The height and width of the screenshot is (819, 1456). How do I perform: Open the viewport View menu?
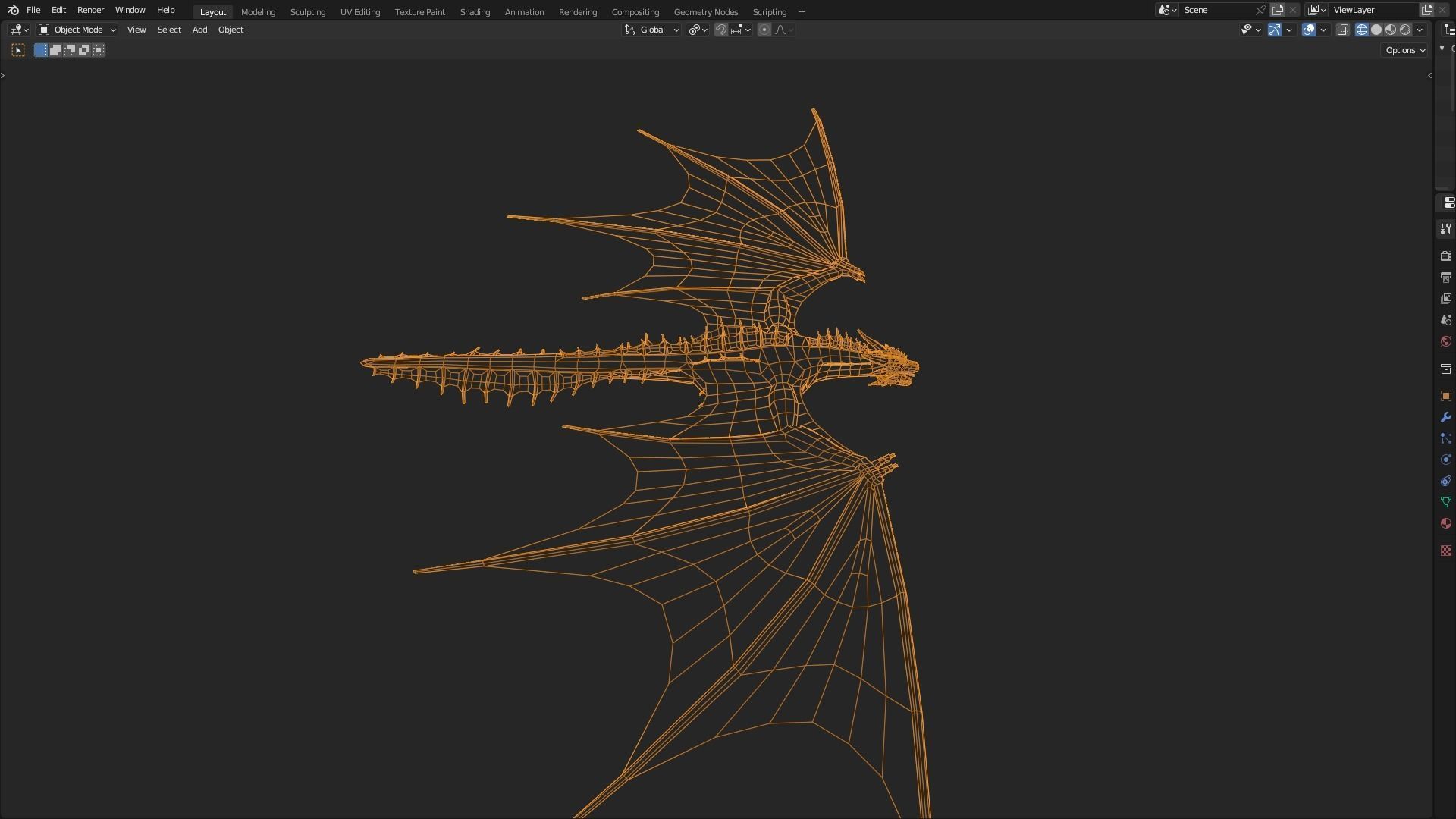[x=136, y=30]
